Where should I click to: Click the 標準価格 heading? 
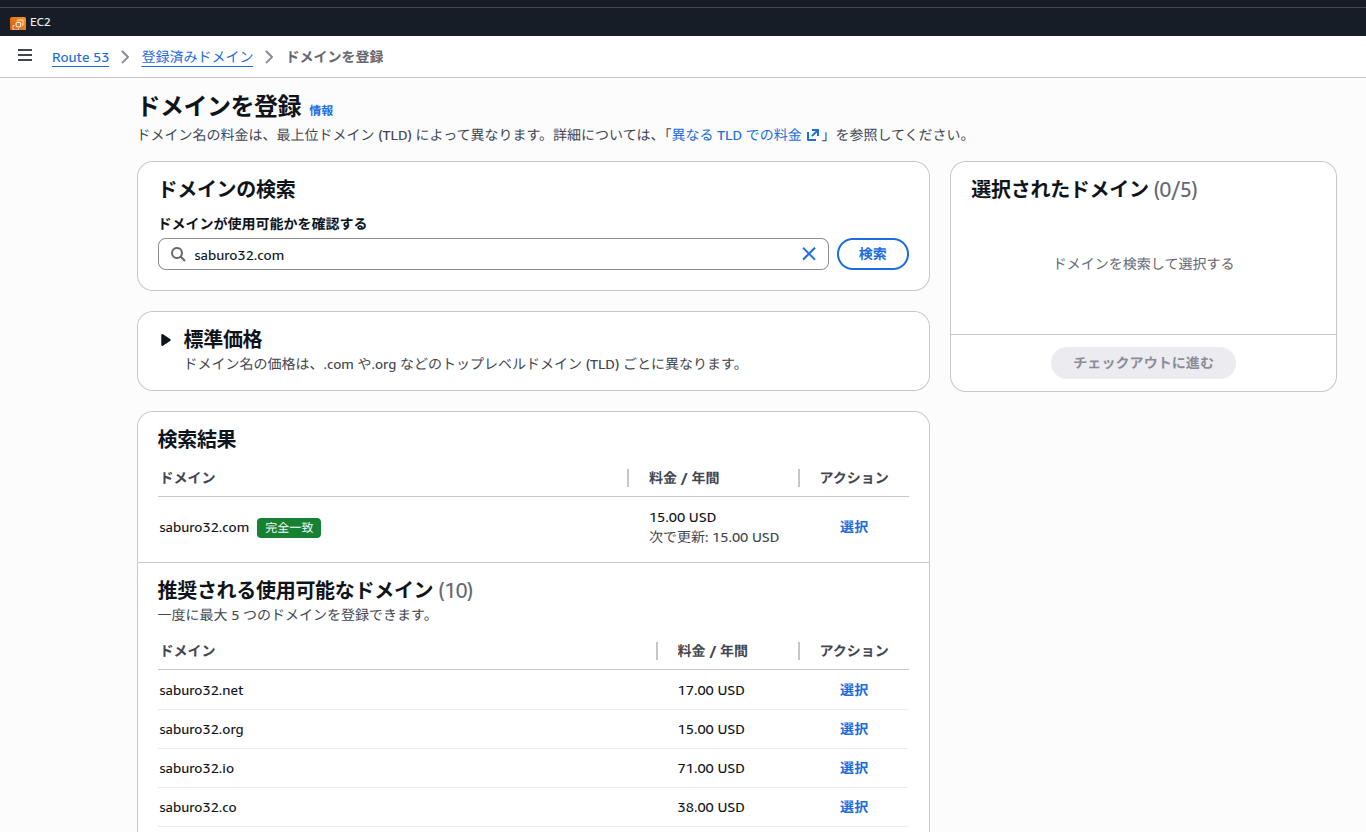click(x=223, y=340)
